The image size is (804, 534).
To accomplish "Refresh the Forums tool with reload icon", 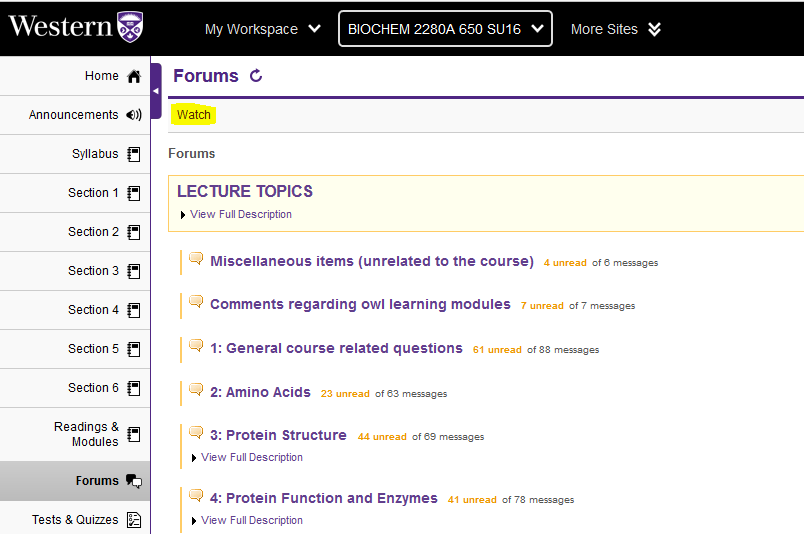I will click(x=256, y=76).
